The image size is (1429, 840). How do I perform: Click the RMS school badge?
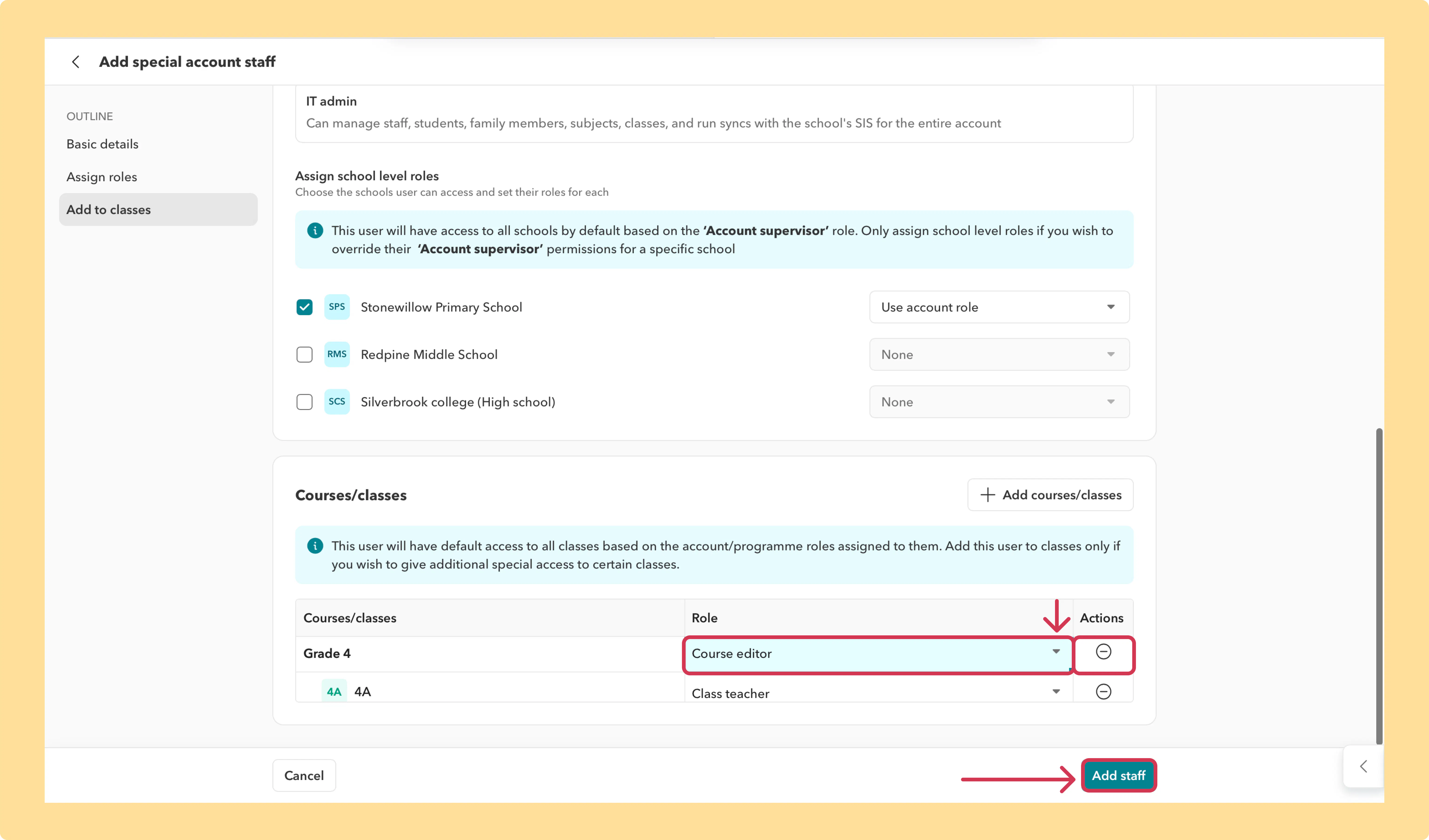337,354
